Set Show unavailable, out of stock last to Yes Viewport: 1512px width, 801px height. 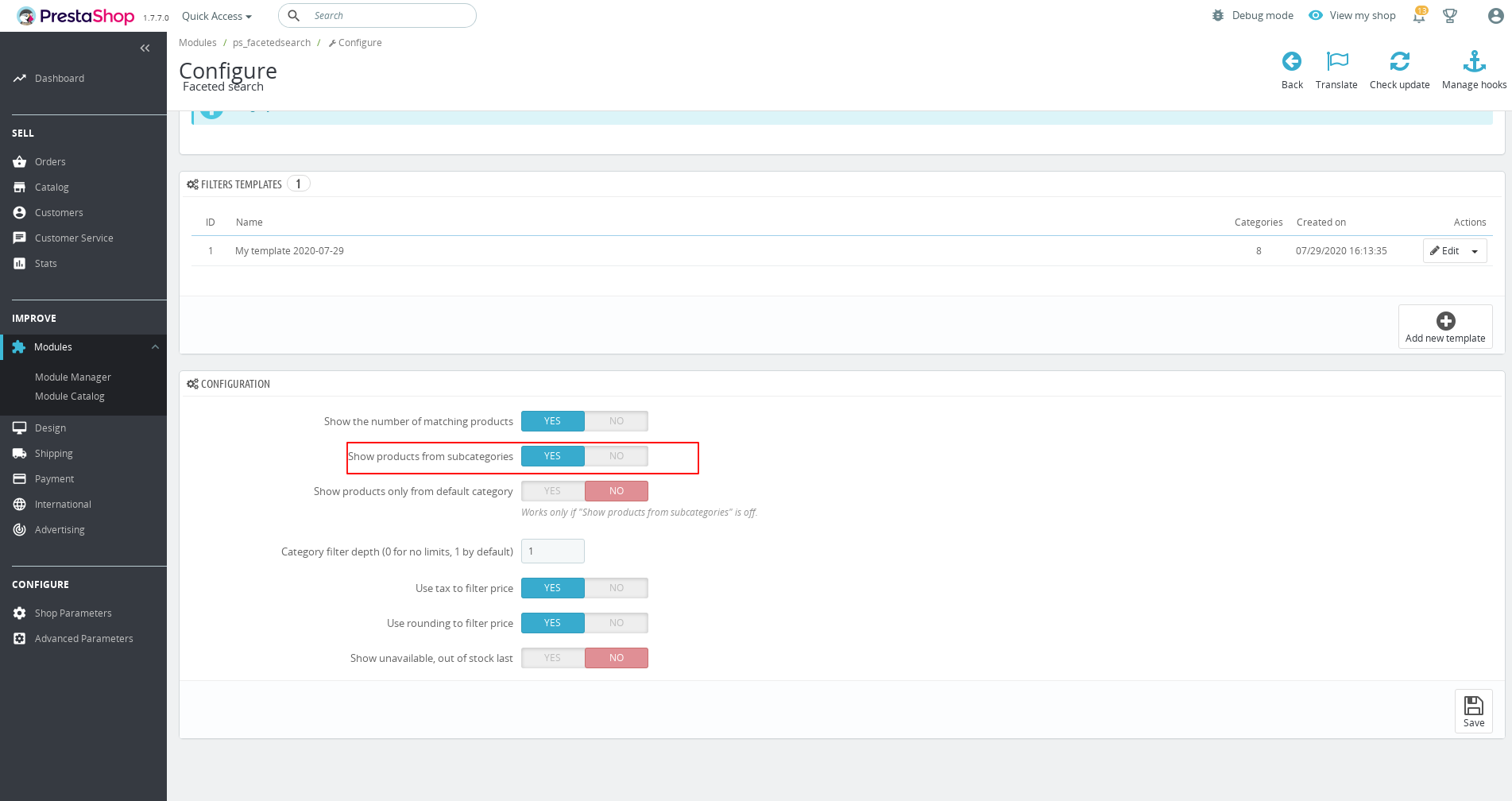(x=553, y=658)
